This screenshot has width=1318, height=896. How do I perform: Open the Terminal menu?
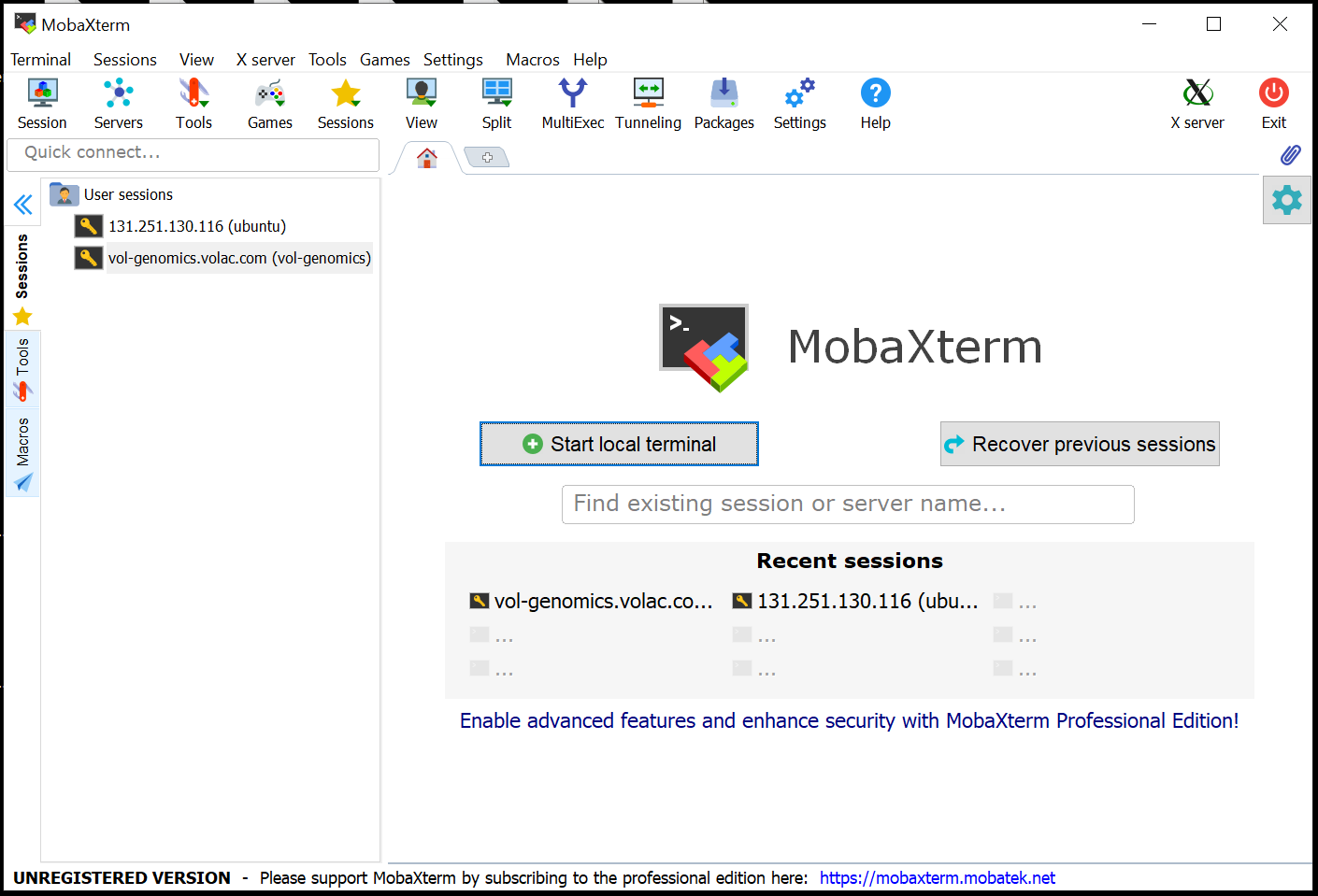(x=40, y=60)
